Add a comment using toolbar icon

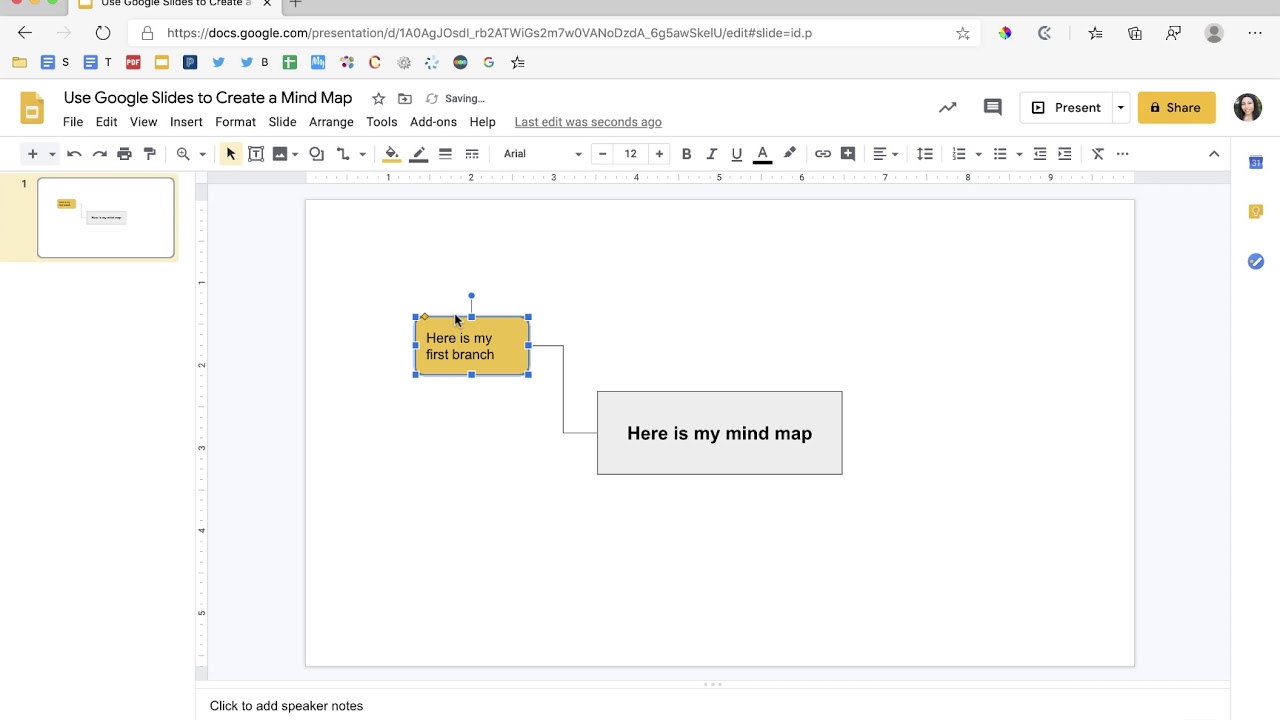click(x=848, y=154)
